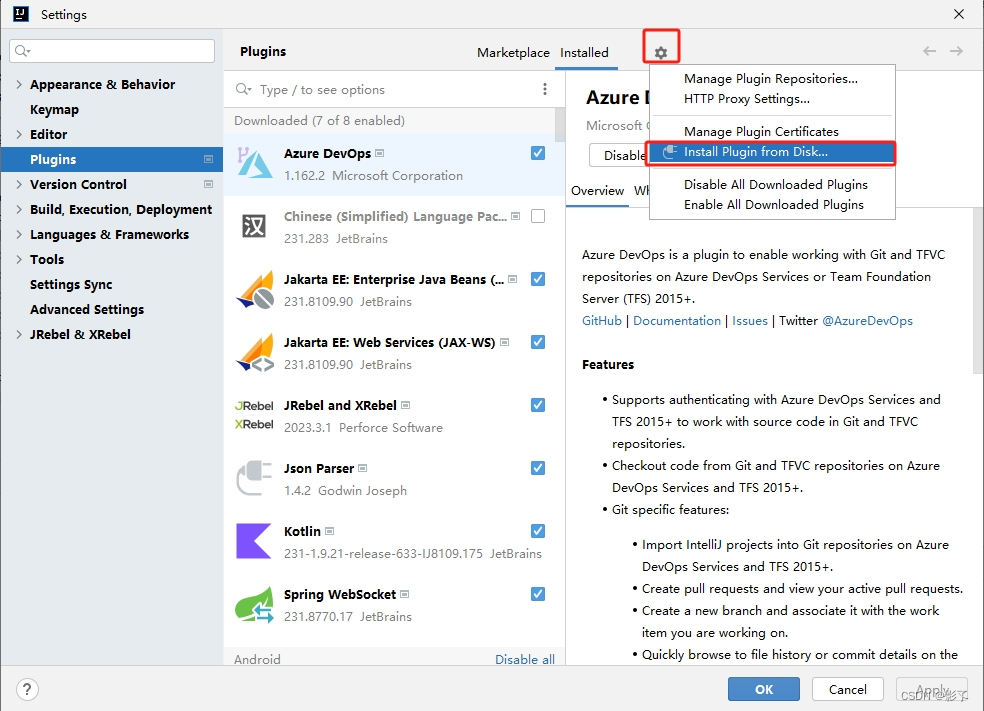Select Enable All Downloaded Plugins
The height and width of the screenshot is (711, 984).
pos(772,205)
